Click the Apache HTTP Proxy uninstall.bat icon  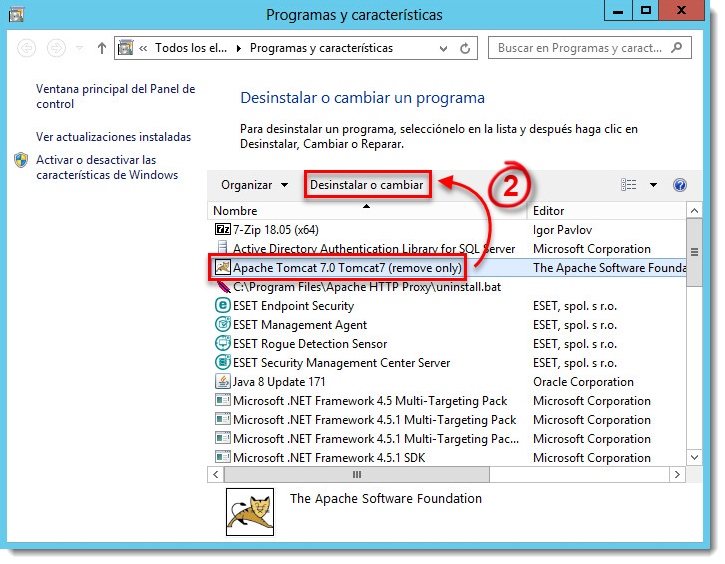tap(223, 287)
